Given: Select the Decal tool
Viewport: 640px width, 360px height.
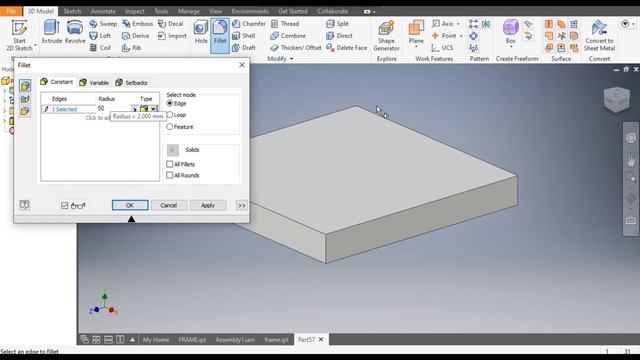Looking at the screenshot, I should coord(171,24).
